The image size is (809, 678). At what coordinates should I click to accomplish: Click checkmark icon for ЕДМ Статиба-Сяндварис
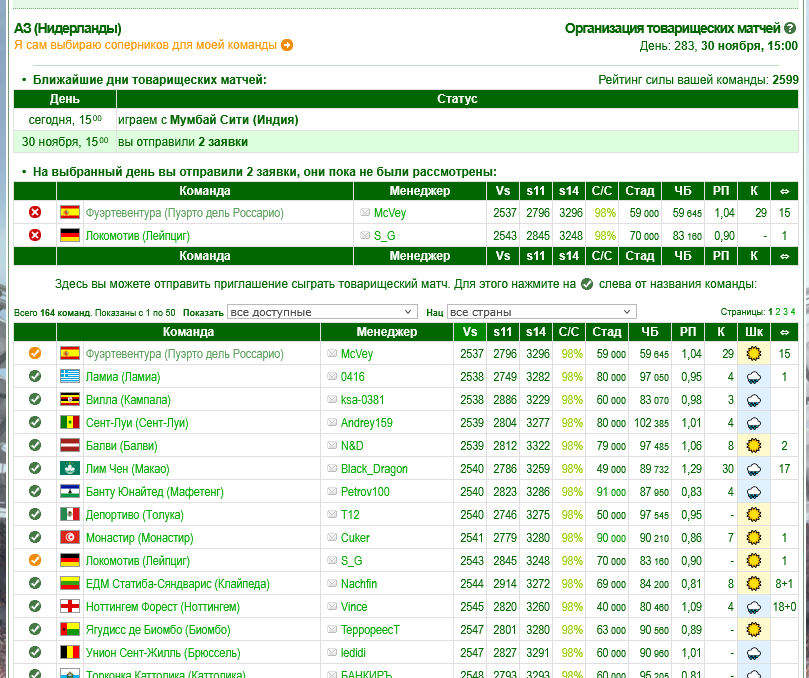point(35,583)
